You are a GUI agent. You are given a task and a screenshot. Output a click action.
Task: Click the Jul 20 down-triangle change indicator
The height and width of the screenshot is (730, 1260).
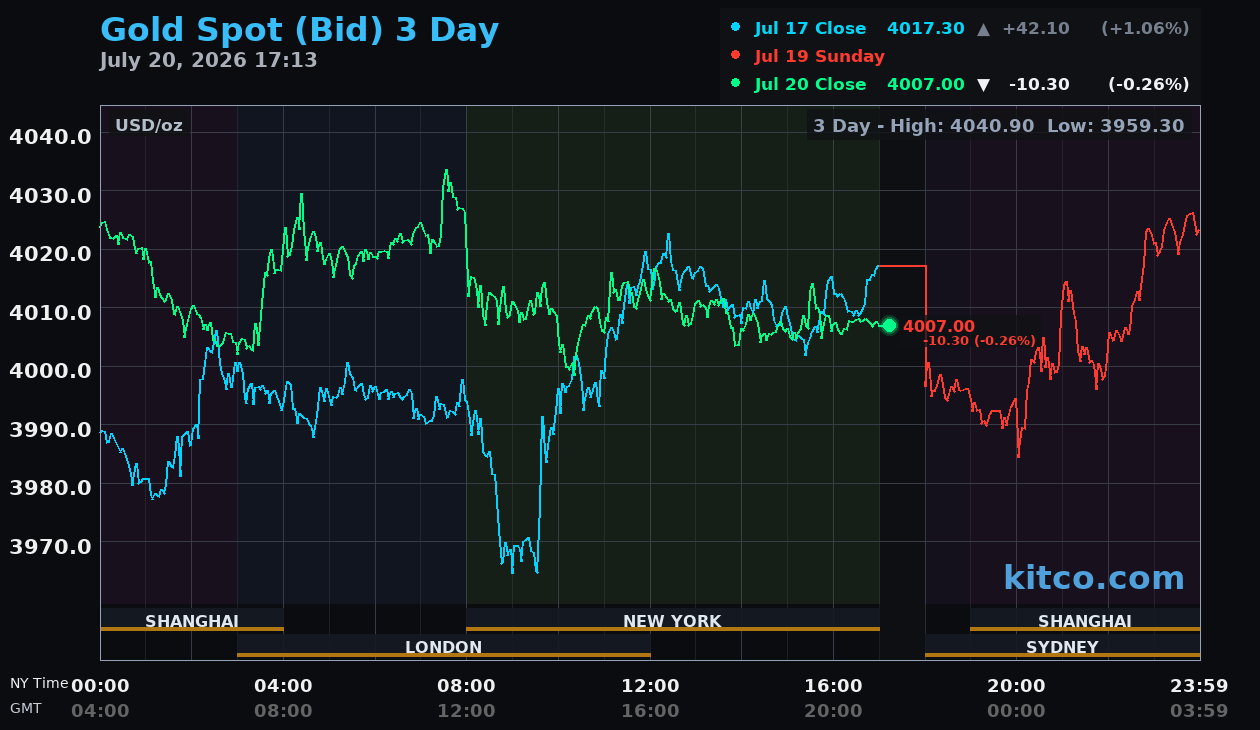pos(983,85)
